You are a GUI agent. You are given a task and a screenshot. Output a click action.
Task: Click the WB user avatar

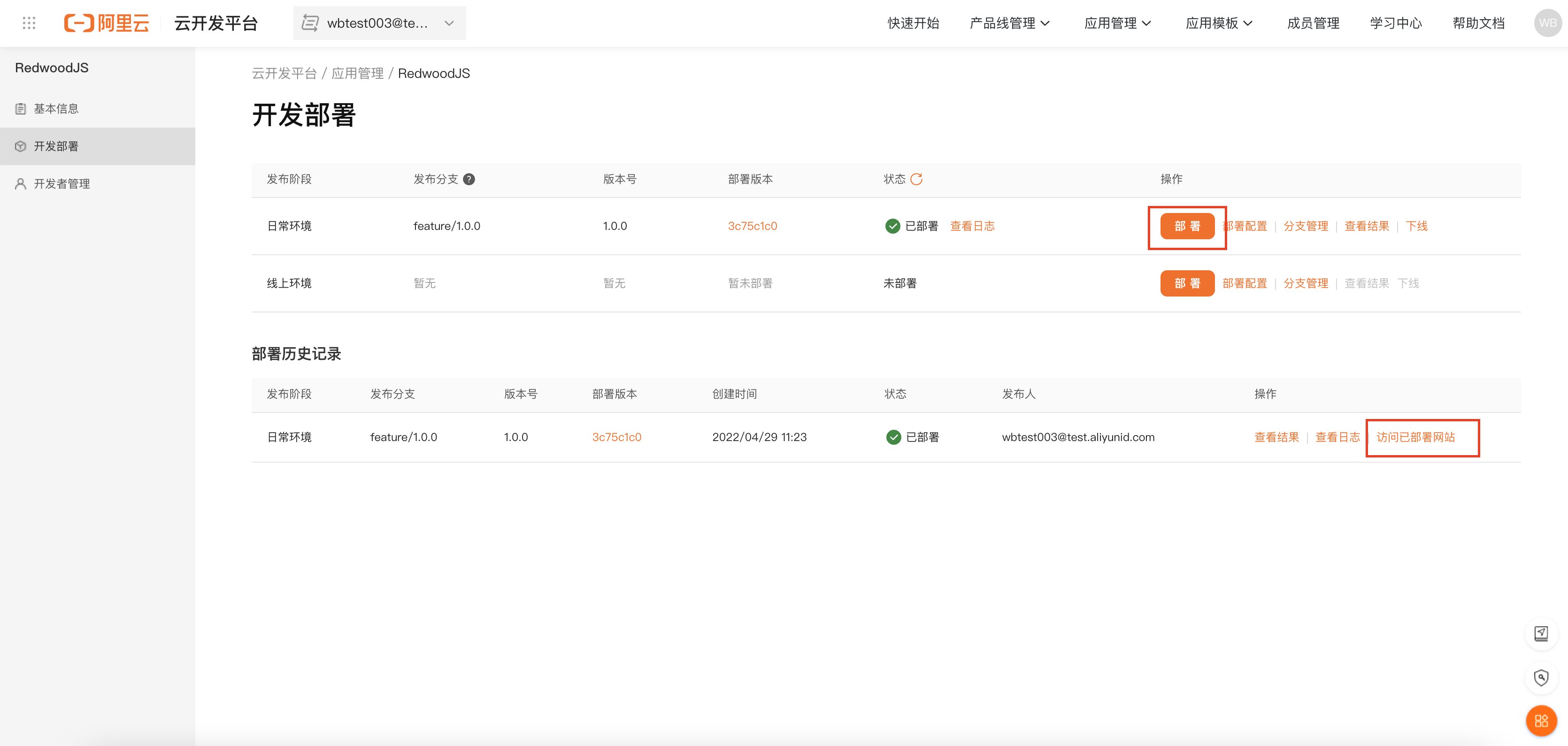point(1547,23)
